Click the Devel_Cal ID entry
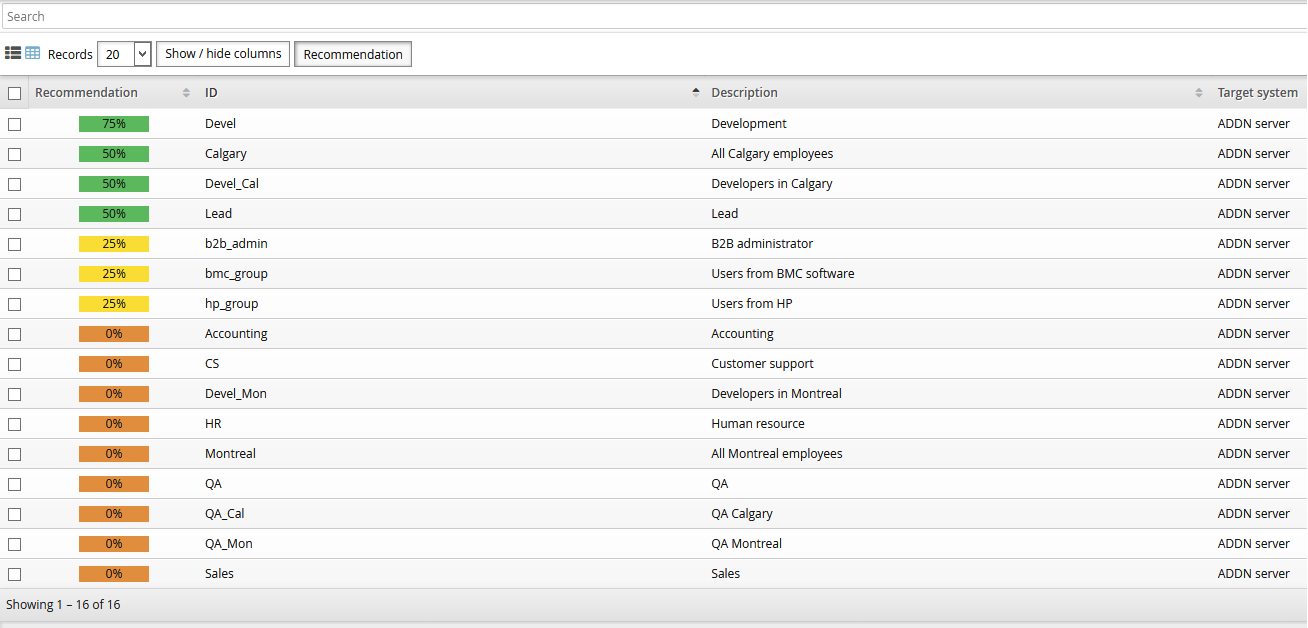Viewport: 1308px width, 628px height. pyautogui.click(x=232, y=184)
